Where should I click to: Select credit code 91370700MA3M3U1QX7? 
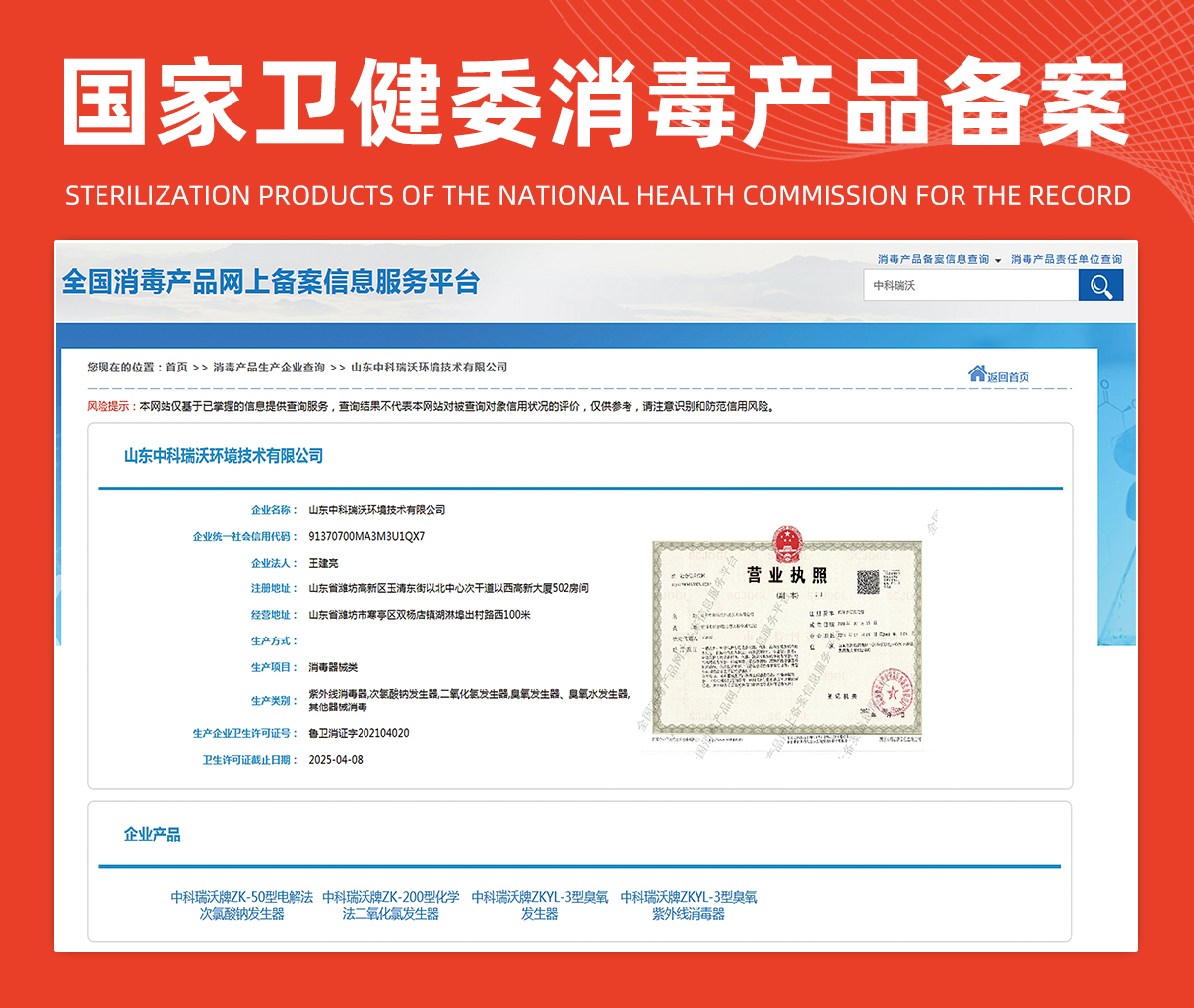366,537
